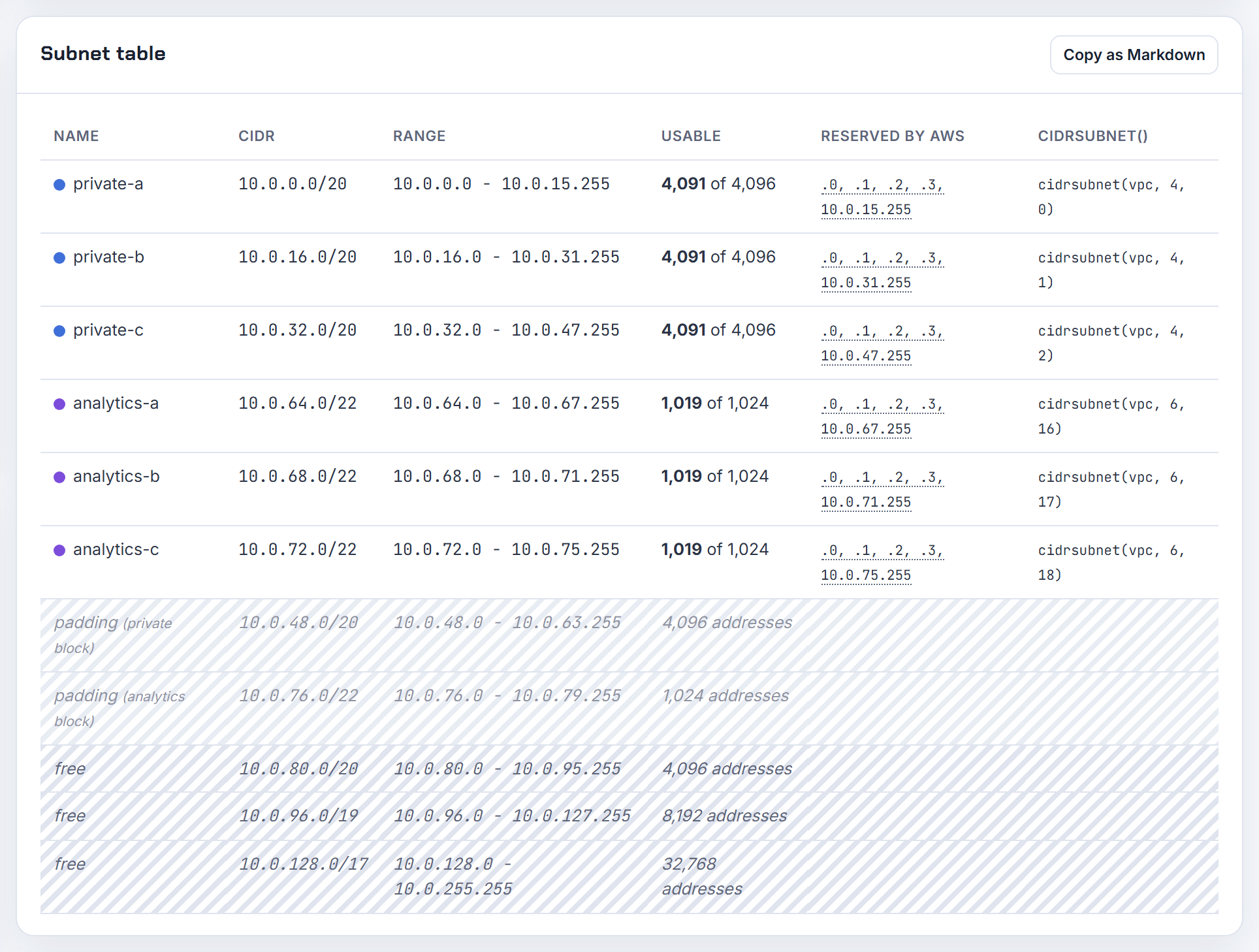This screenshot has width=1259, height=952.
Task: Click cidrsubnet(vpc, 4, 1) expression
Action: pyautogui.click(x=1111, y=270)
